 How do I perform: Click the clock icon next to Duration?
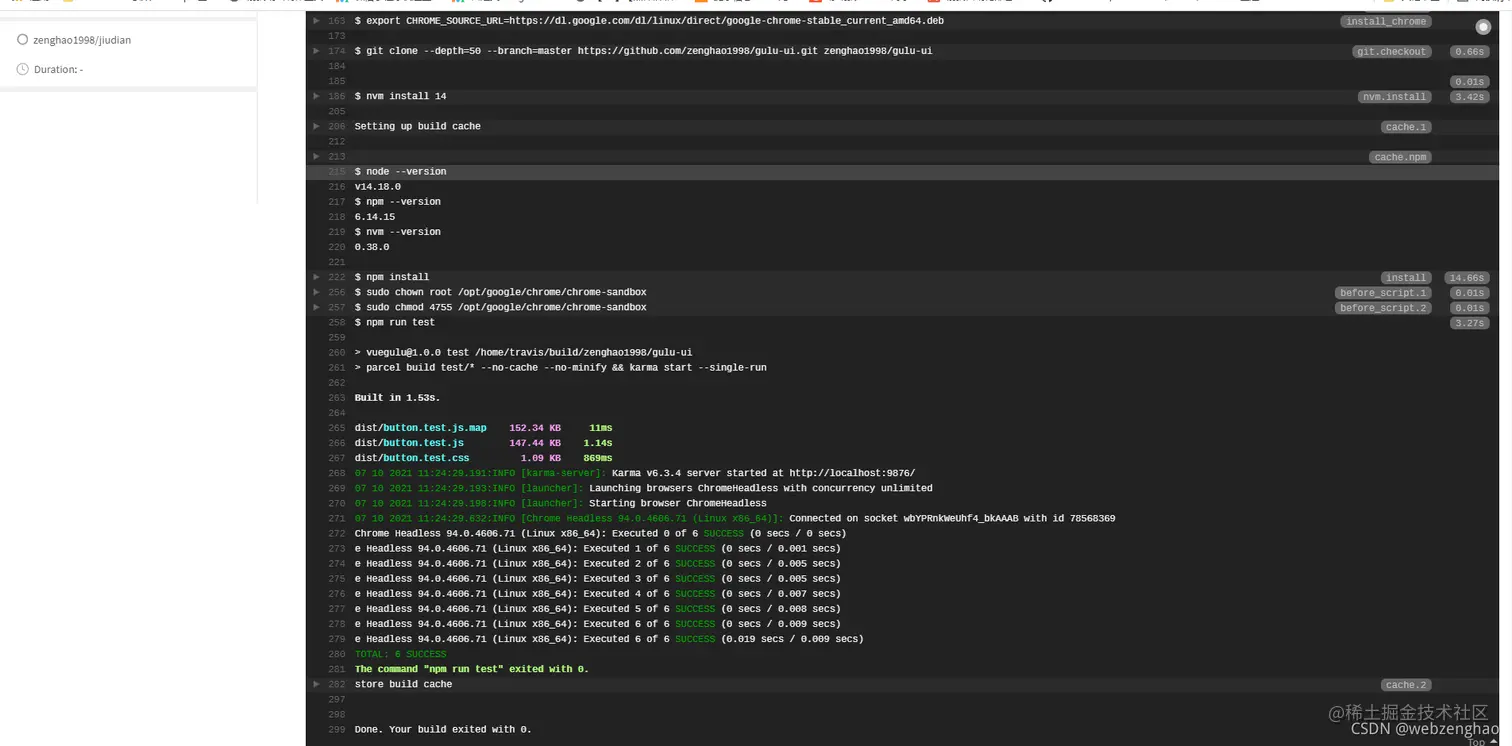pos(22,69)
